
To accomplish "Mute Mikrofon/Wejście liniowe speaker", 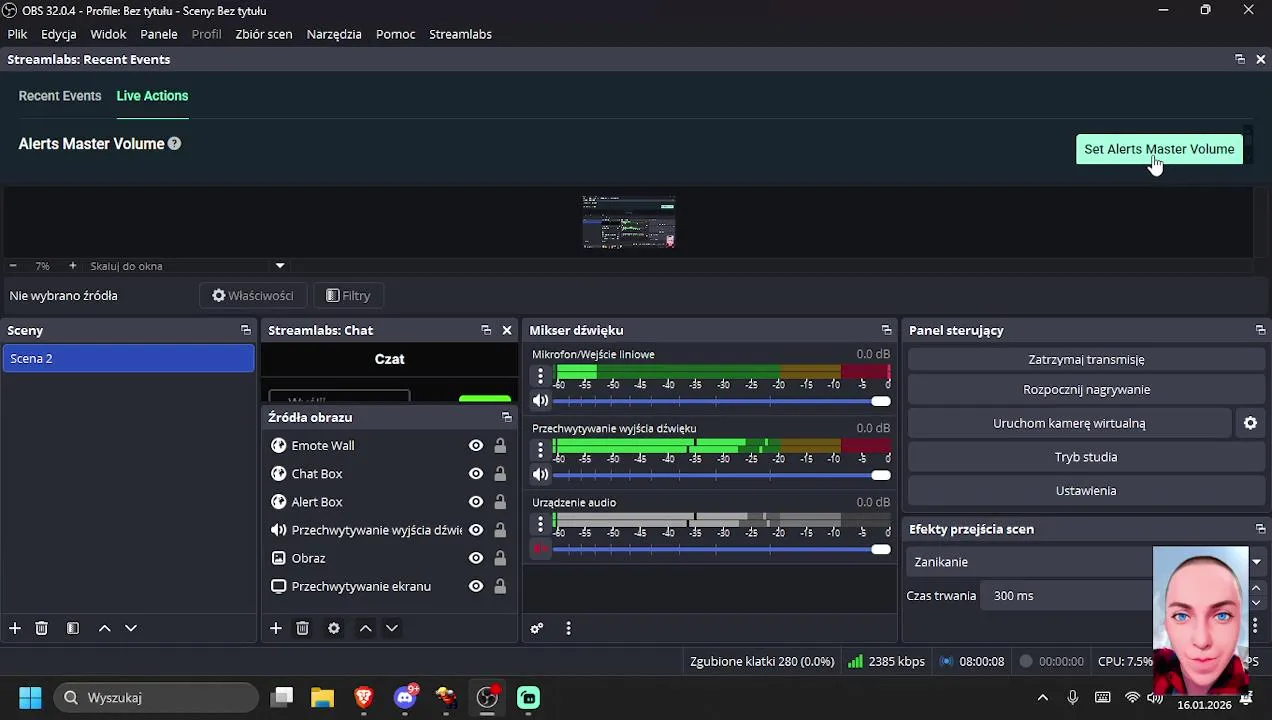I will 540,401.
